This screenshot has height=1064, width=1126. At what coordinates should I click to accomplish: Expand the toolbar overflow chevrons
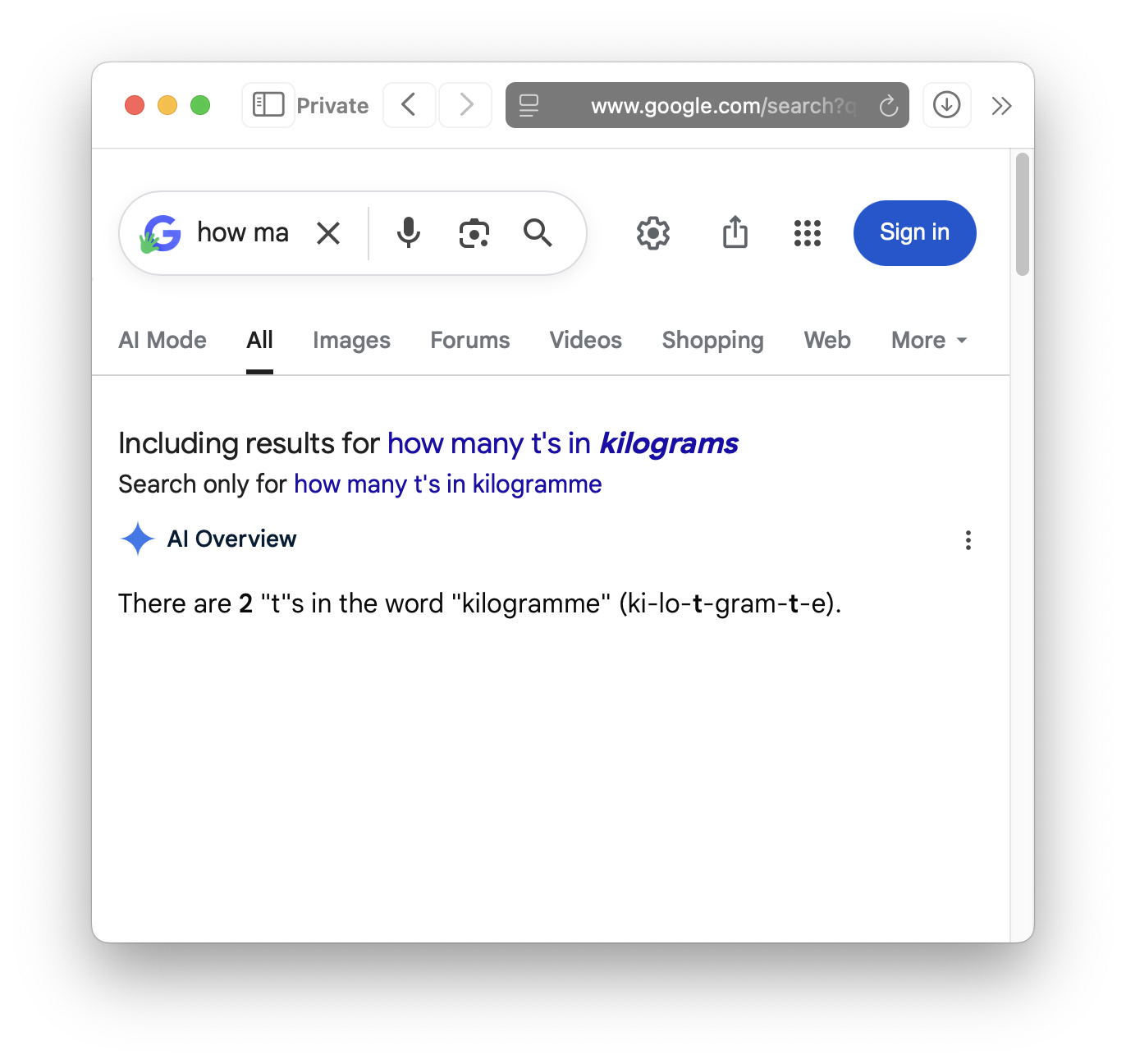pyautogui.click(x=1001, y=105)
